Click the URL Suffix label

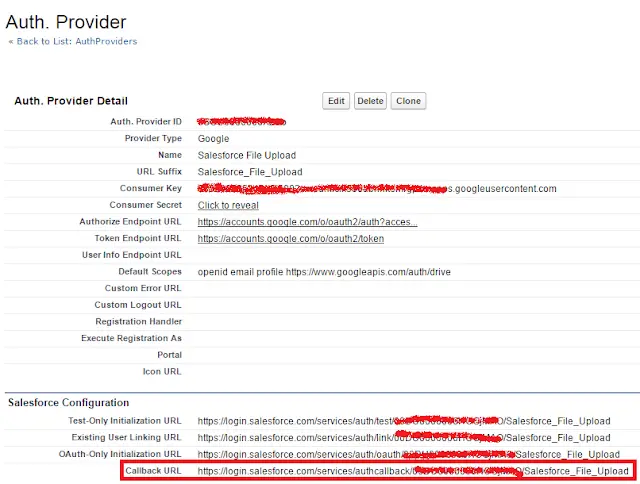coord(159,172)
